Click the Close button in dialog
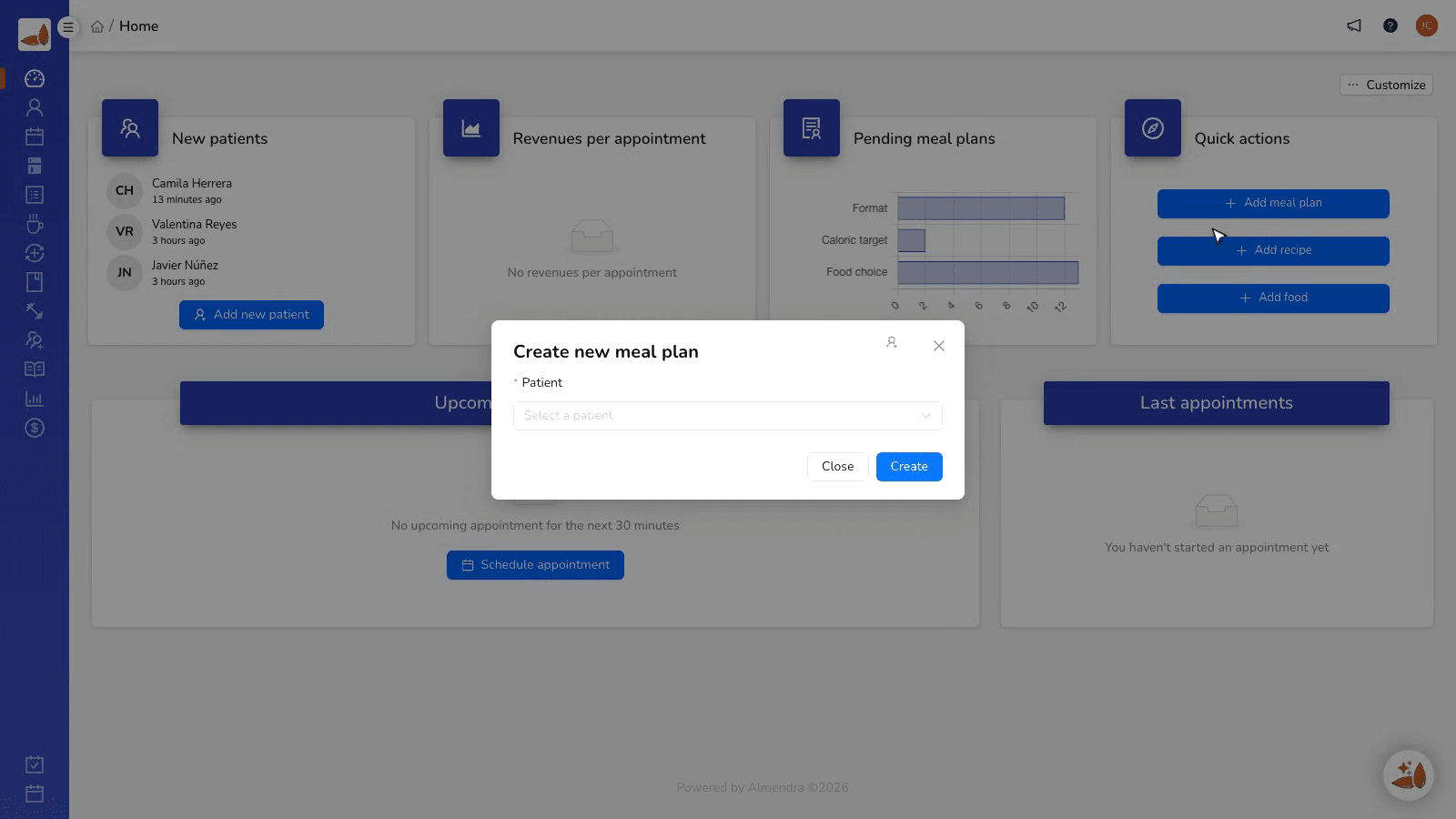Screen dimensions: 1456x819 (838, 467)
